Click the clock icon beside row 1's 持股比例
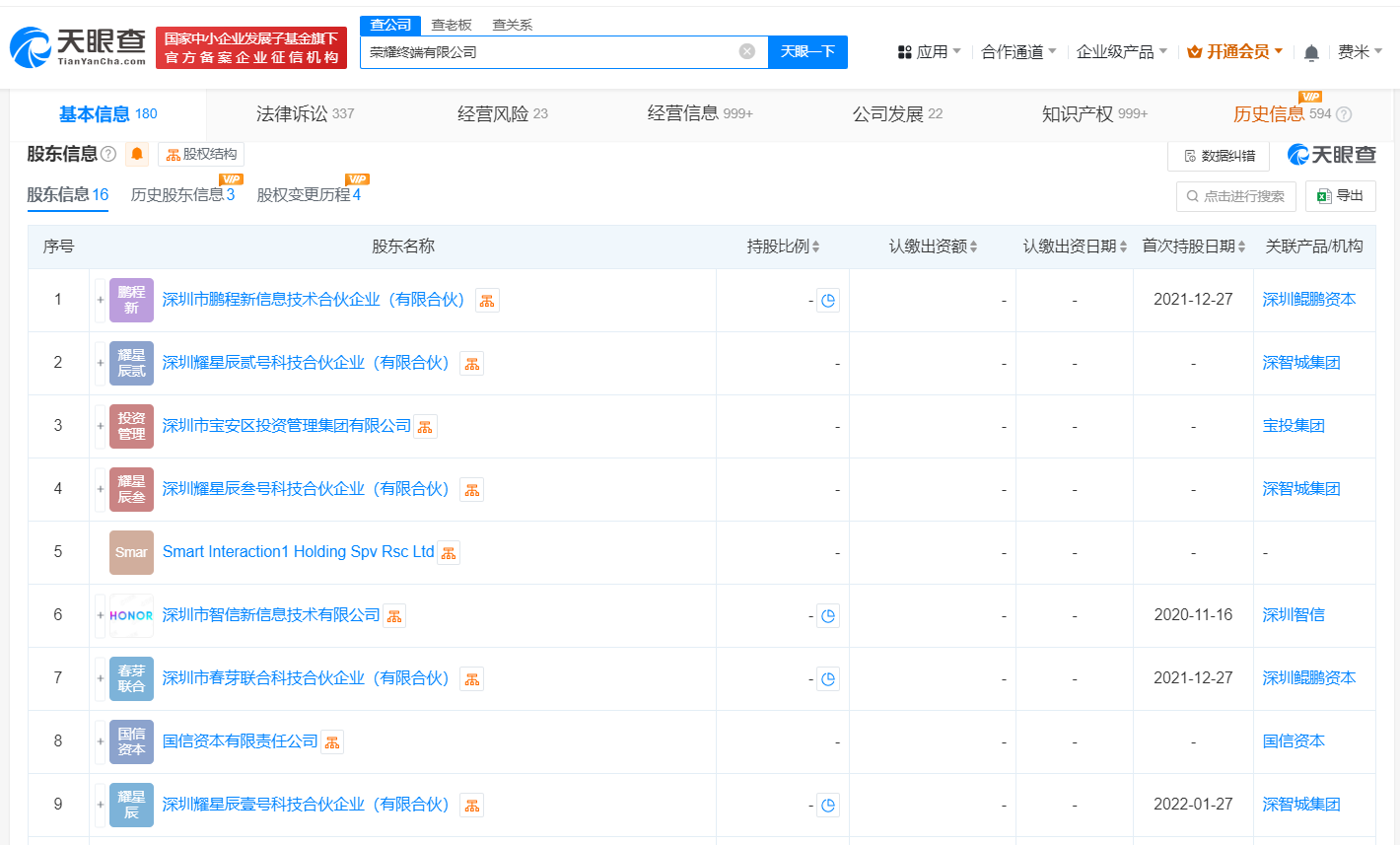 pyautogui.click(x=827, y=300)
